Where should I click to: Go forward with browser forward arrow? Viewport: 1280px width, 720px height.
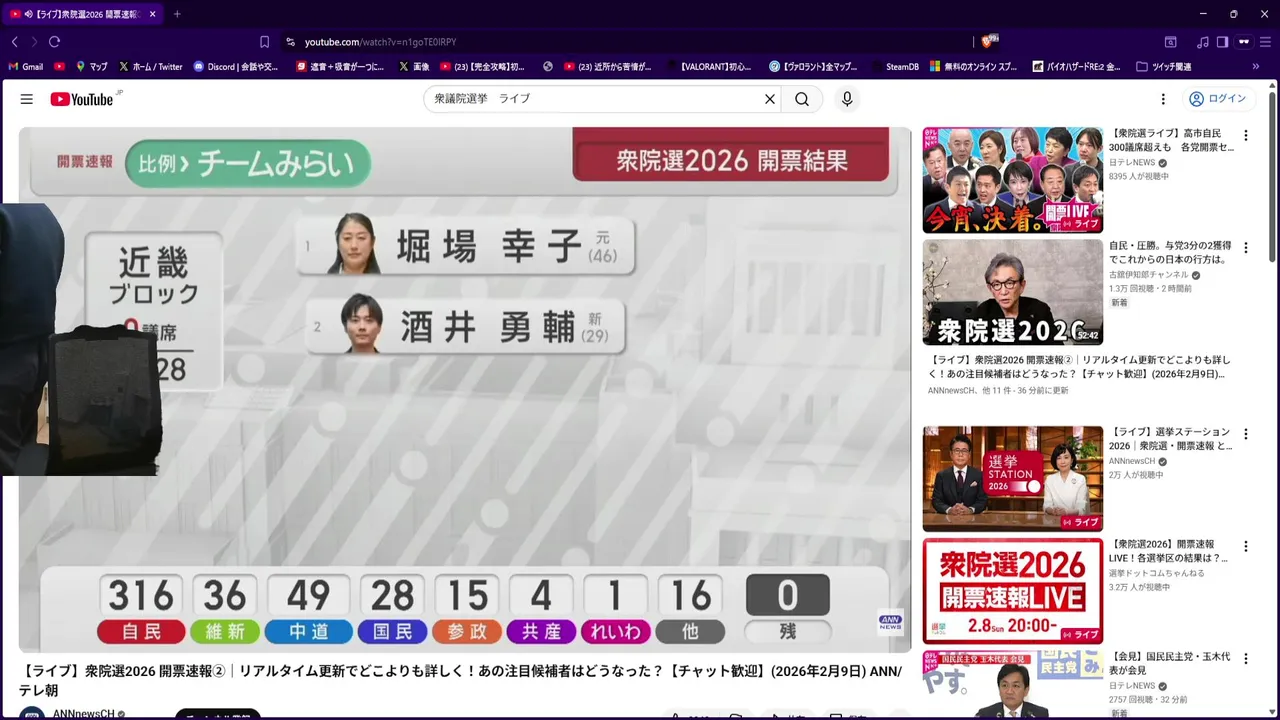34,42
